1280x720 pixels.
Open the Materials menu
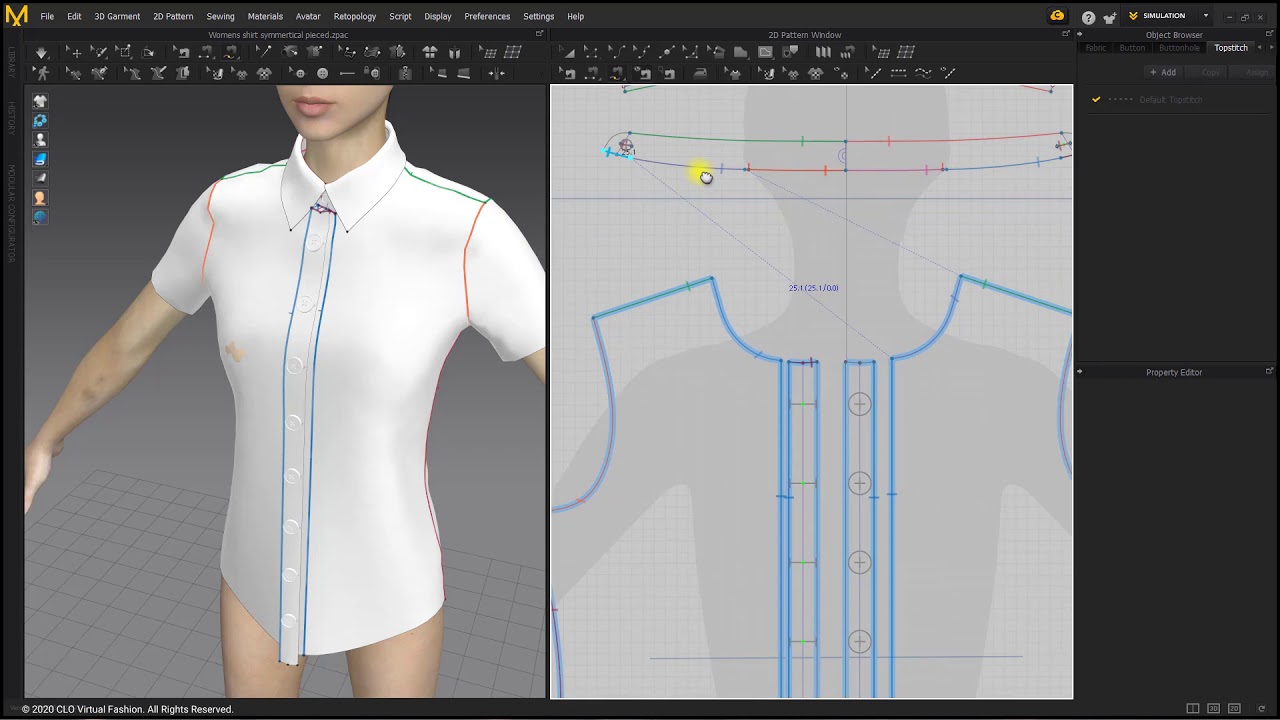tap(265, 16)
